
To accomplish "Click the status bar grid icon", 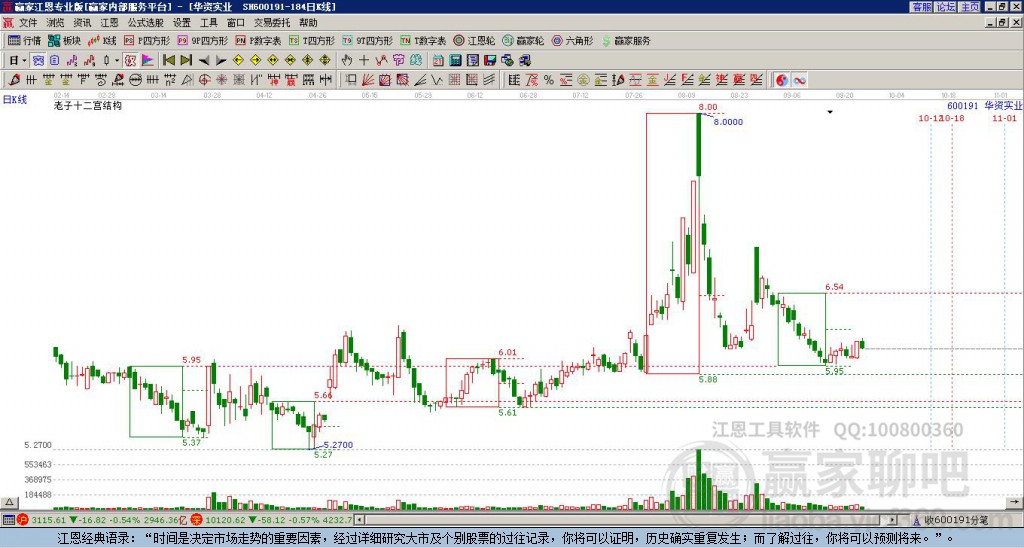I will [8, 520].
